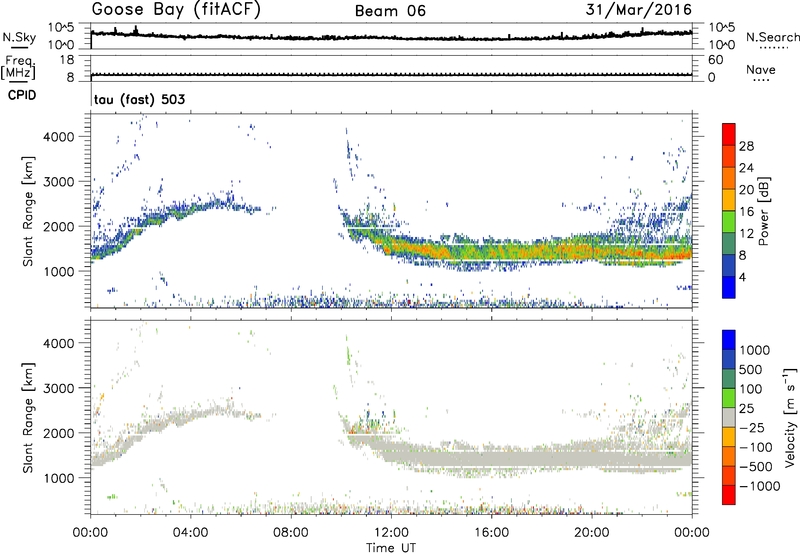Click the orange high-power backscatter band near 16:00
Screen dimensions: 800x554
491,251
